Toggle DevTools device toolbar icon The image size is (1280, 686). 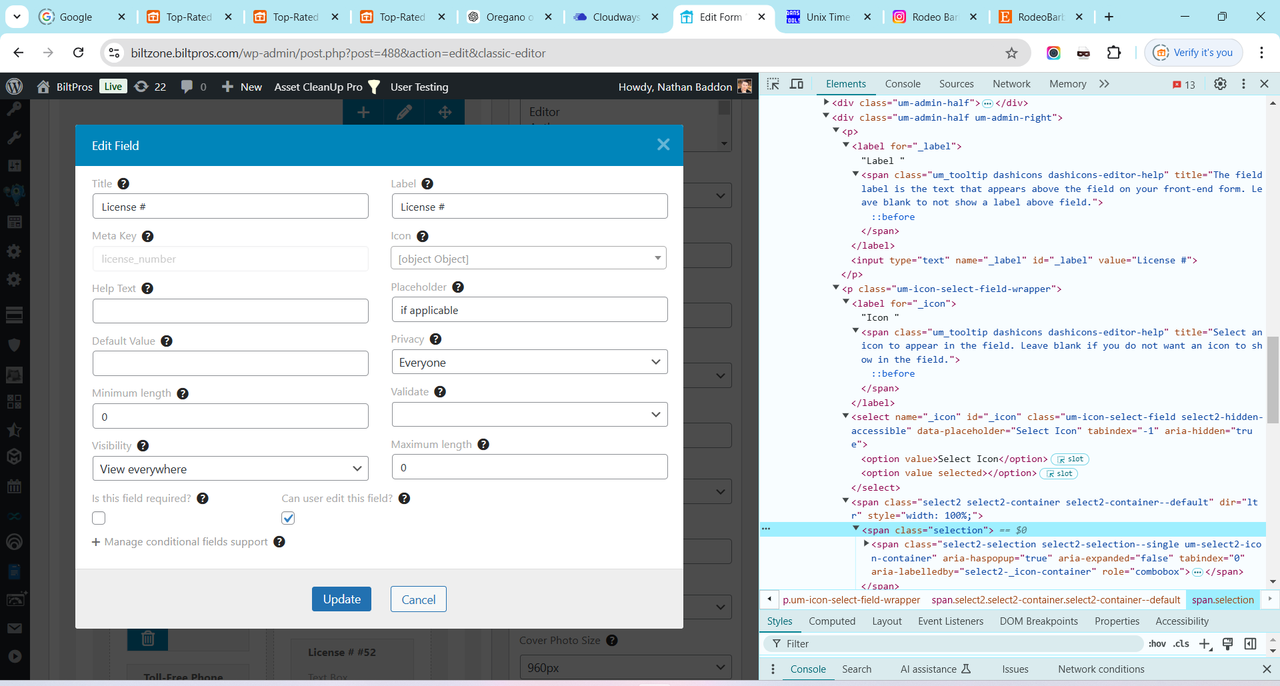(x=797, y=84)
